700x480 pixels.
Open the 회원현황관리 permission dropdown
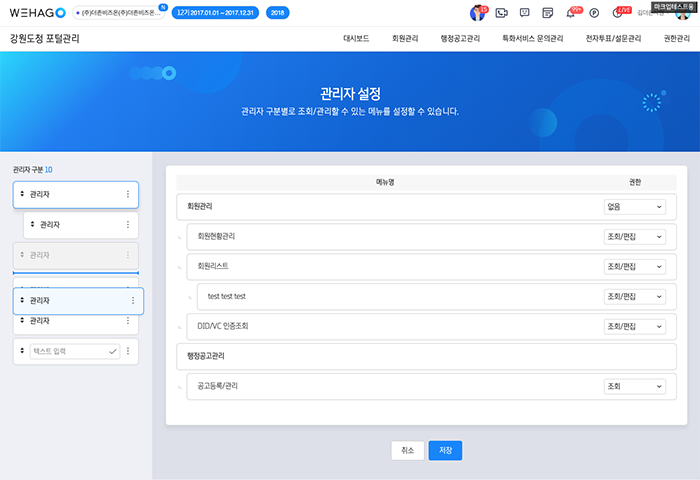pos(634,237)
